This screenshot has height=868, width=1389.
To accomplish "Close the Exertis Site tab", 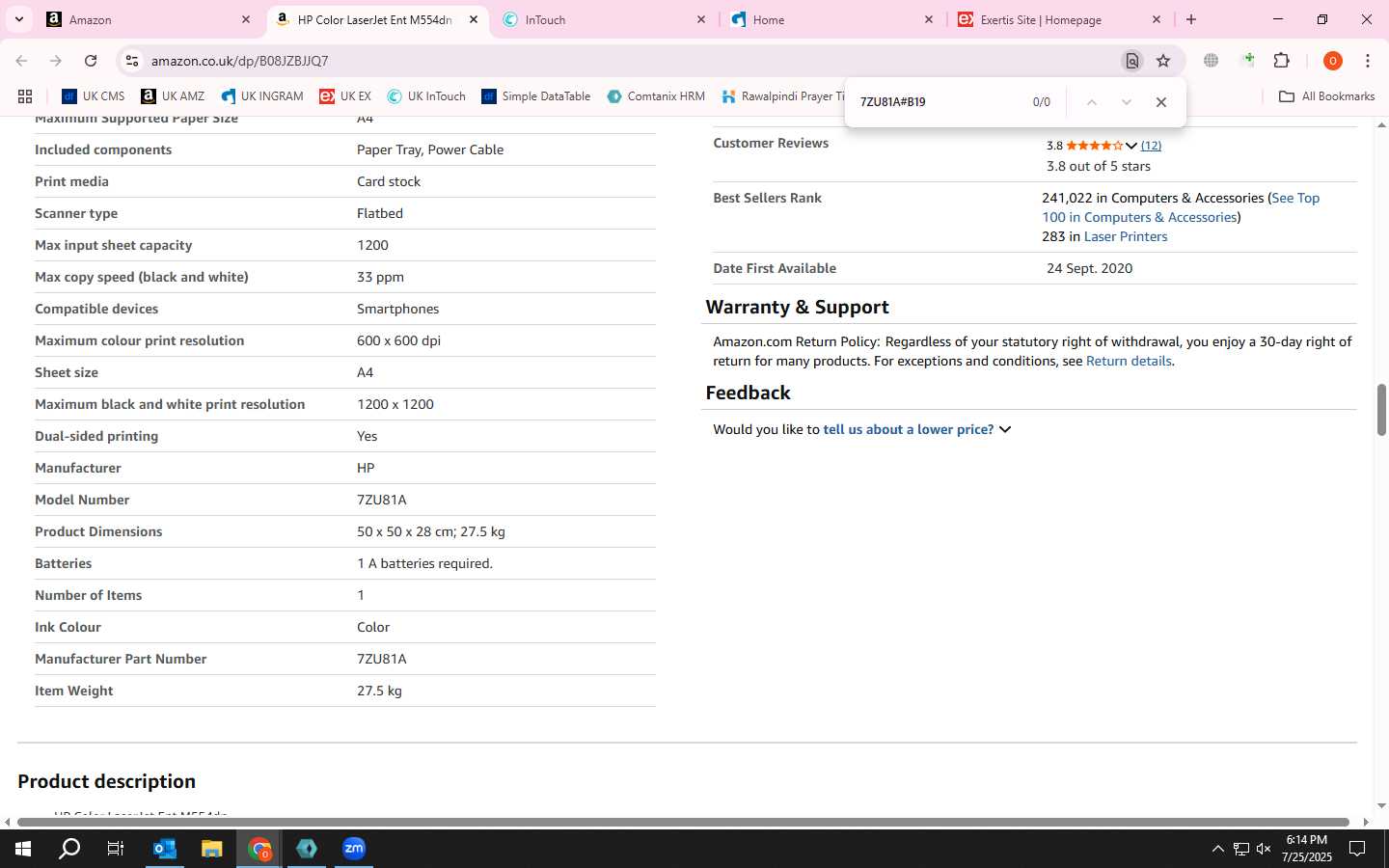I will point(1157,19).
